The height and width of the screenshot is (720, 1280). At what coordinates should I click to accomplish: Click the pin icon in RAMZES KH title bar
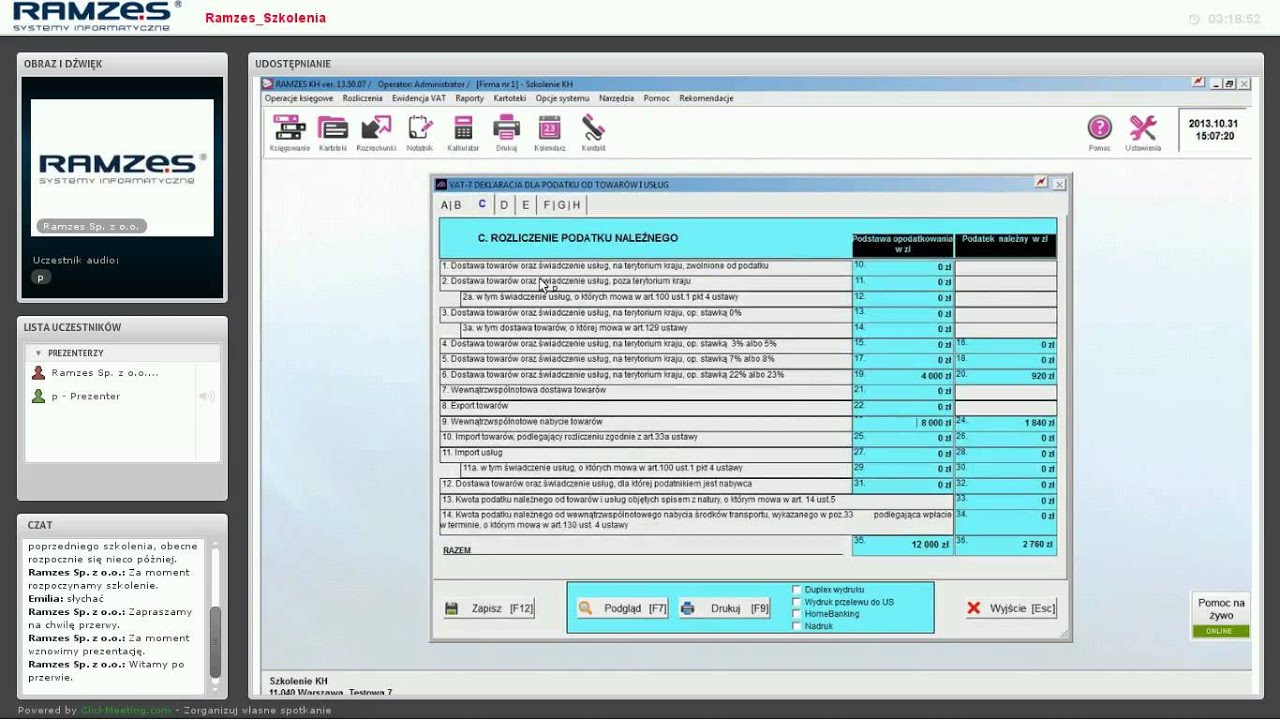[1198, 83]
